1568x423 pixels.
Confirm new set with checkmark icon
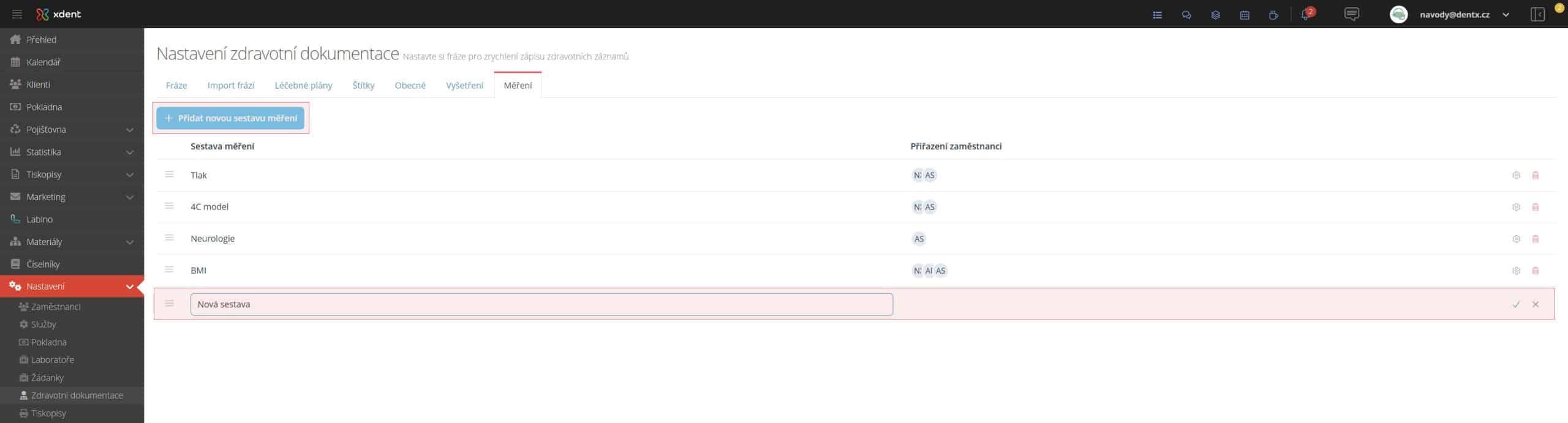pos(1516,305)
